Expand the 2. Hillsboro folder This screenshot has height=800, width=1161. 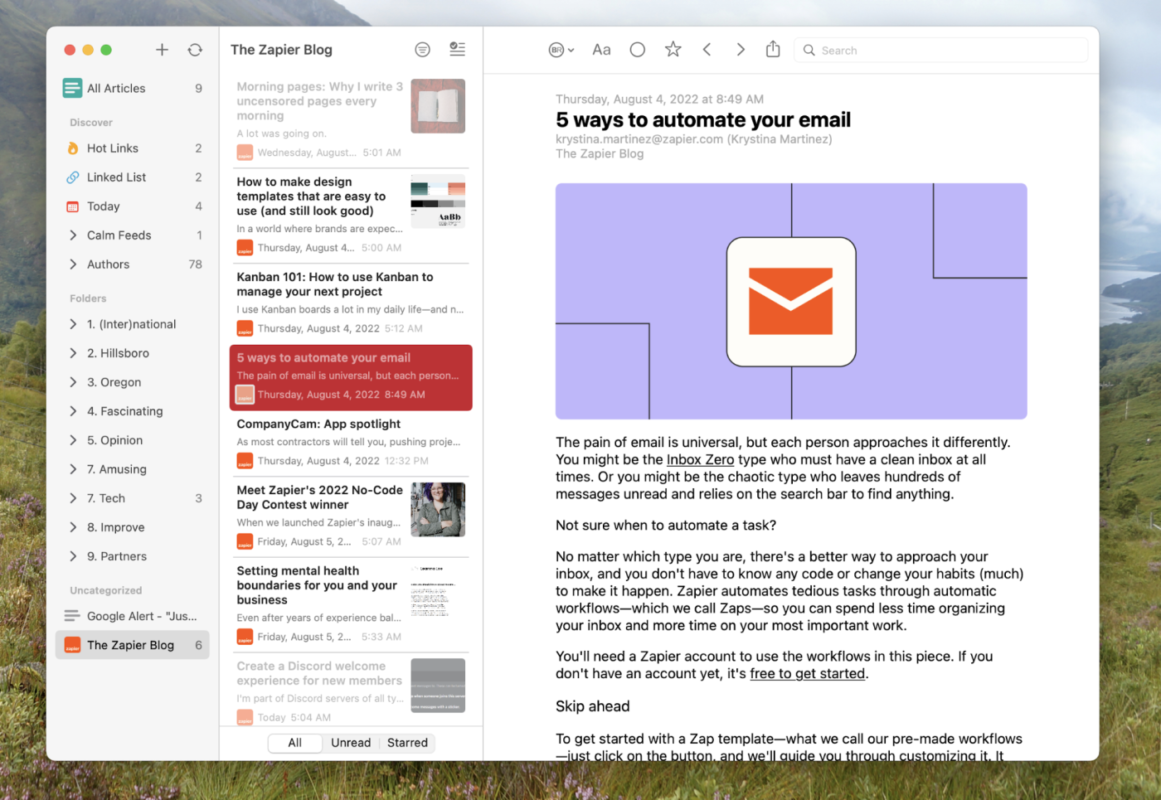click(x=73, y=353)
